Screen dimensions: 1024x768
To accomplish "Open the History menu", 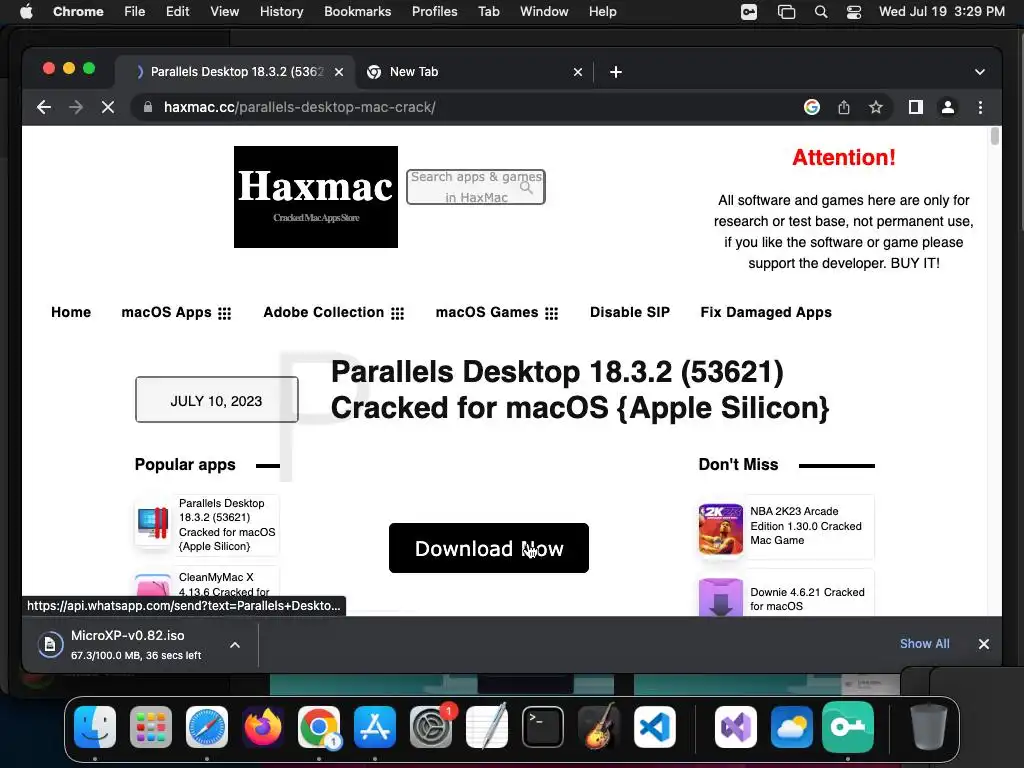I will point(281,11).
